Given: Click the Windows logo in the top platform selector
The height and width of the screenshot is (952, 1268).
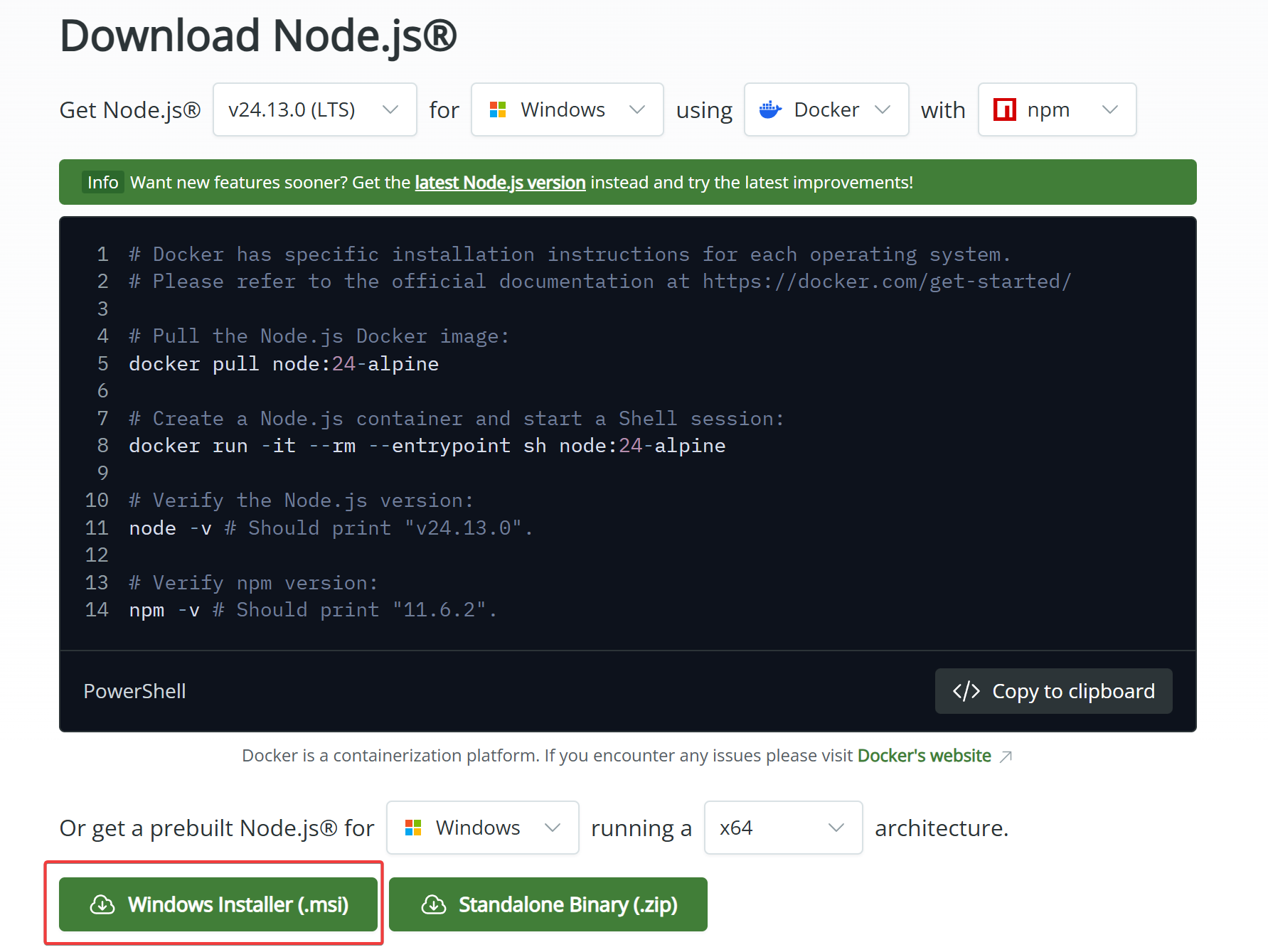Looking at the screenshot, I should (498, 109).
